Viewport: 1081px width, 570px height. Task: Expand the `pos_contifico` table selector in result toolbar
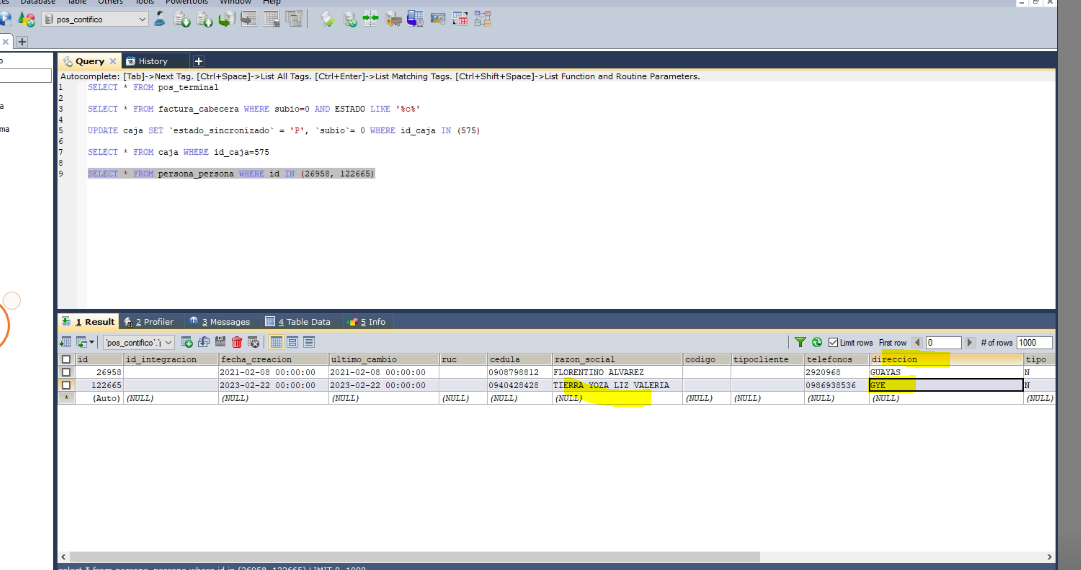point(139,343)
